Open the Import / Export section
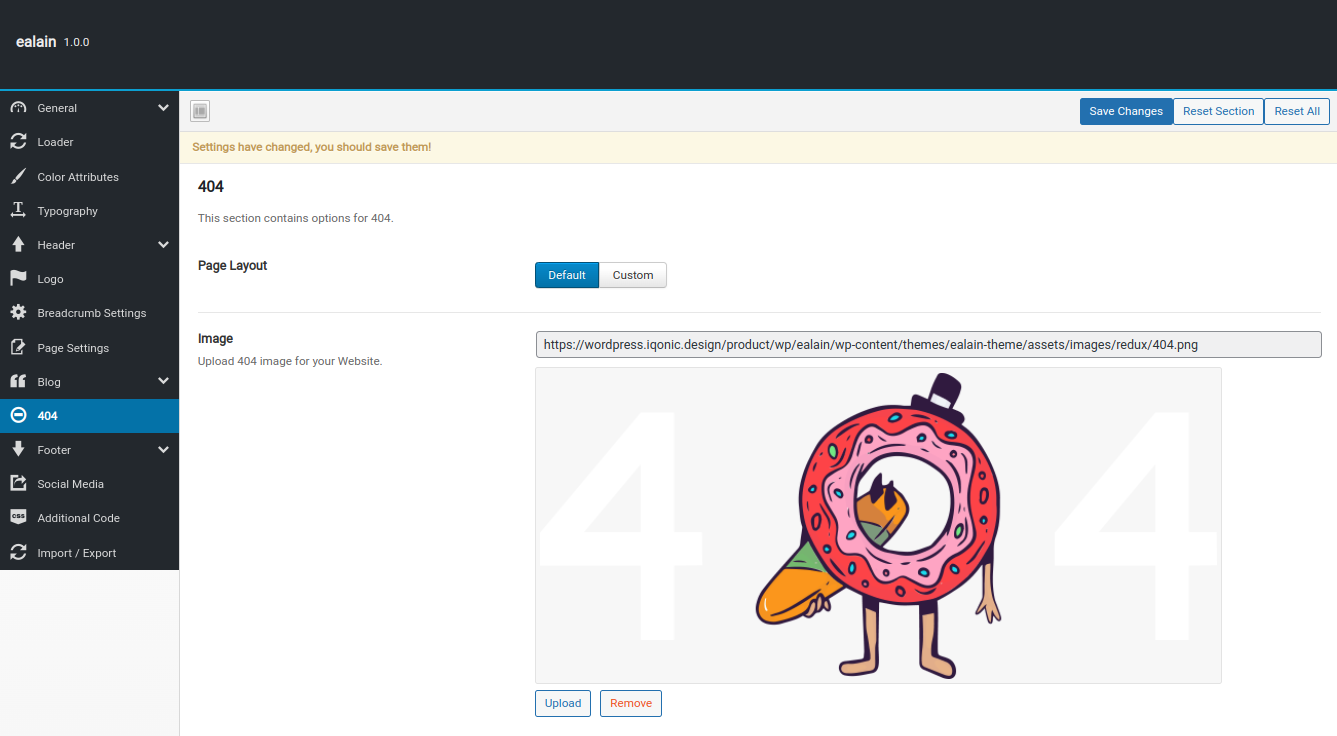1337x736 pixels. (89, 553)
